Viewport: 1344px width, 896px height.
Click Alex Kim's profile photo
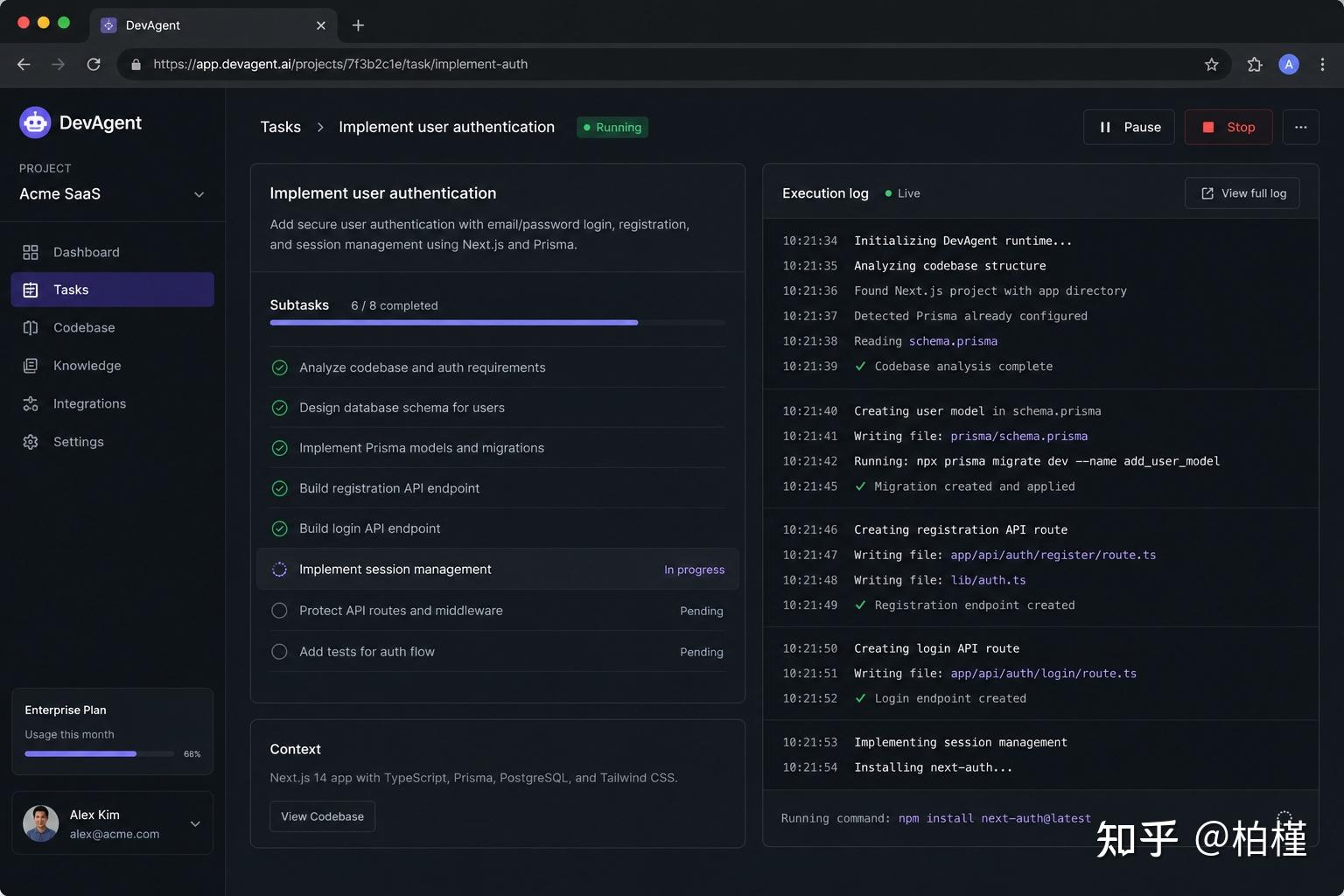tap(40, 823)
